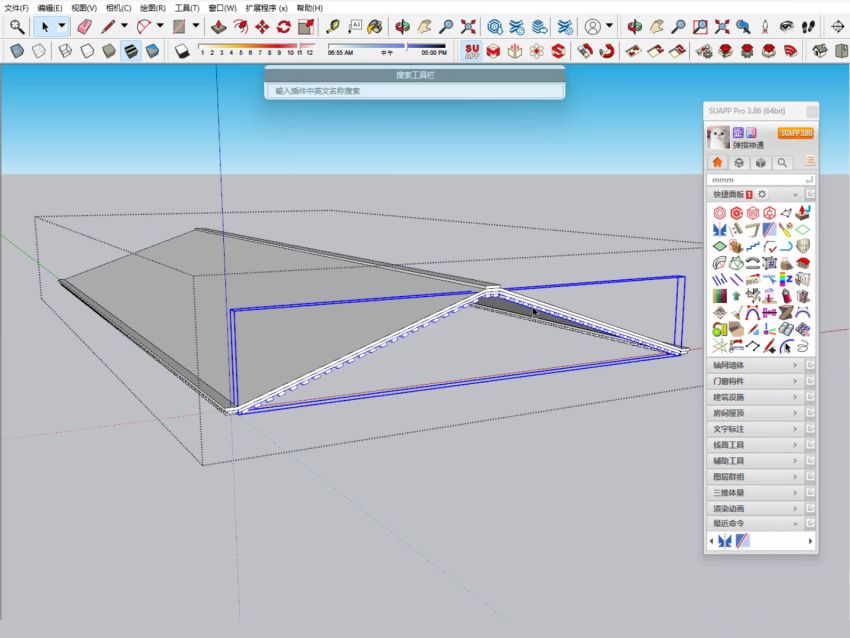This screenshot has height=638, width=850.
Task: Toggle X-ray face style
Action: [x=17, y=51]
